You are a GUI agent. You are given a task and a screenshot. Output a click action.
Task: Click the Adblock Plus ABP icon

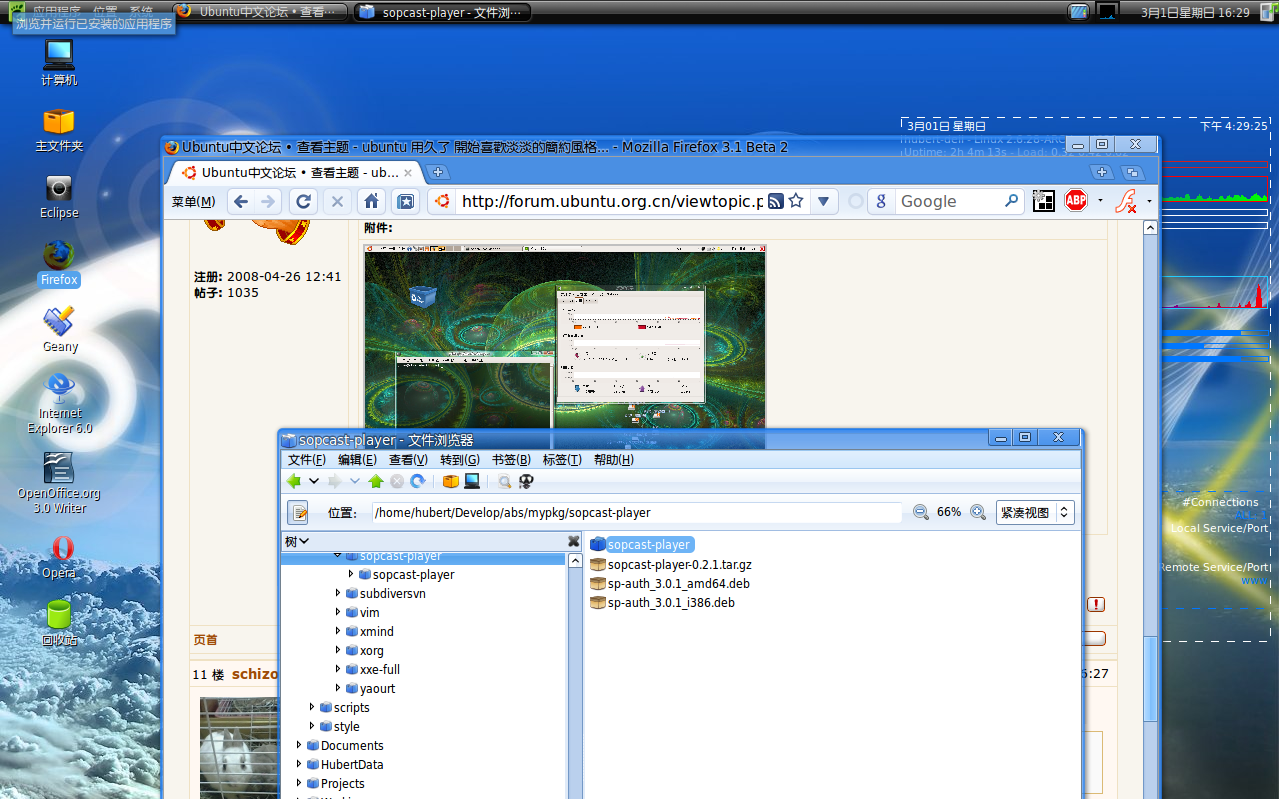(x=1076, y=201)
